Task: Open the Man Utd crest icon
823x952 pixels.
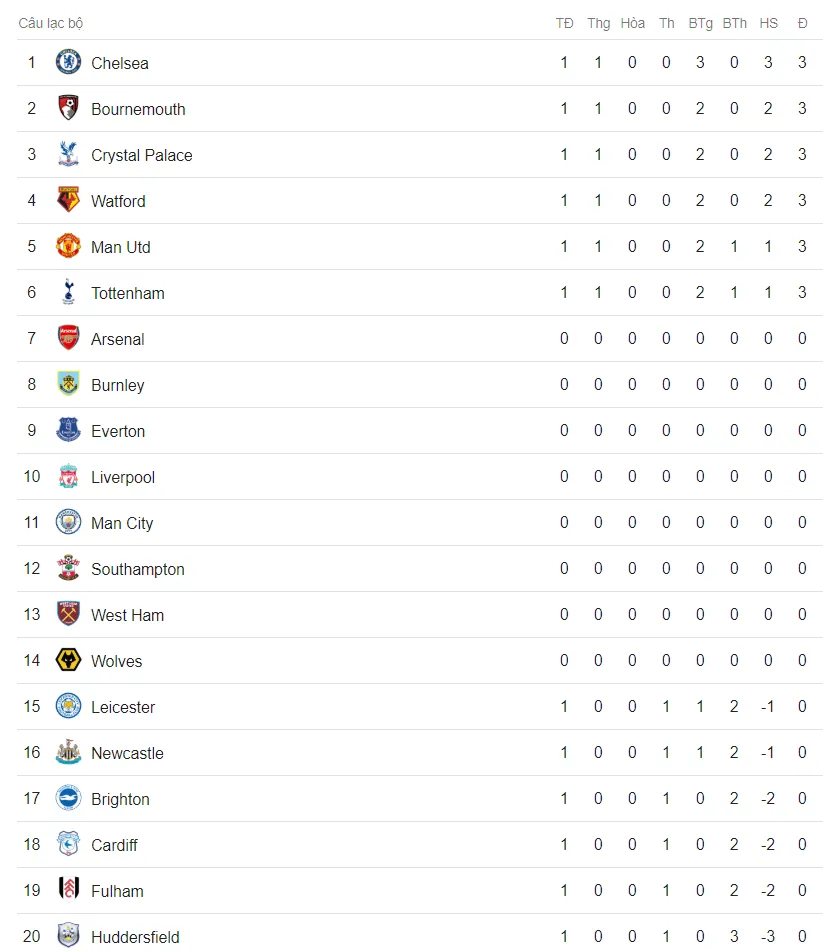Action: (69, 246)
